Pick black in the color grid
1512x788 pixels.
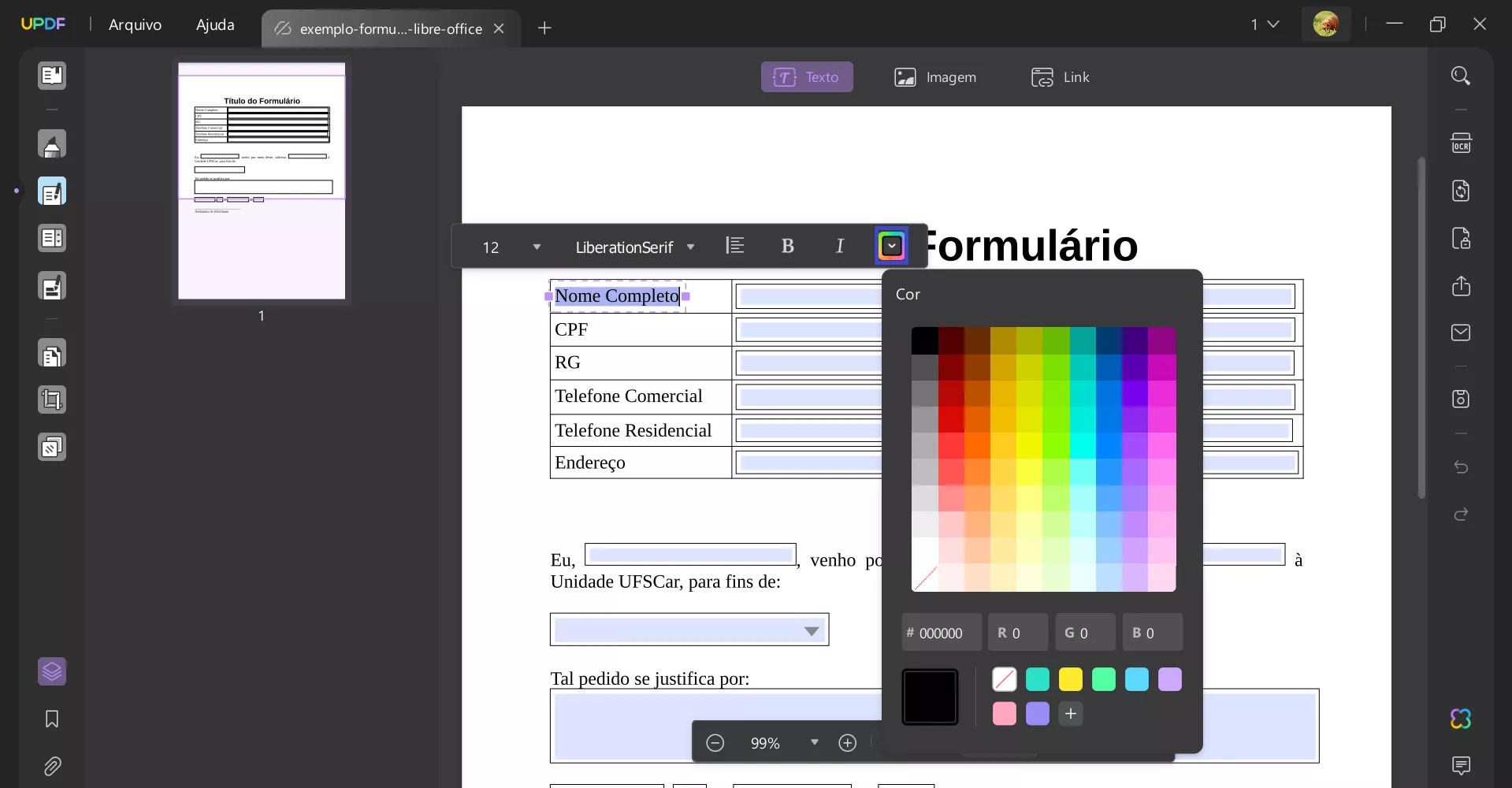tap(925, 340)
